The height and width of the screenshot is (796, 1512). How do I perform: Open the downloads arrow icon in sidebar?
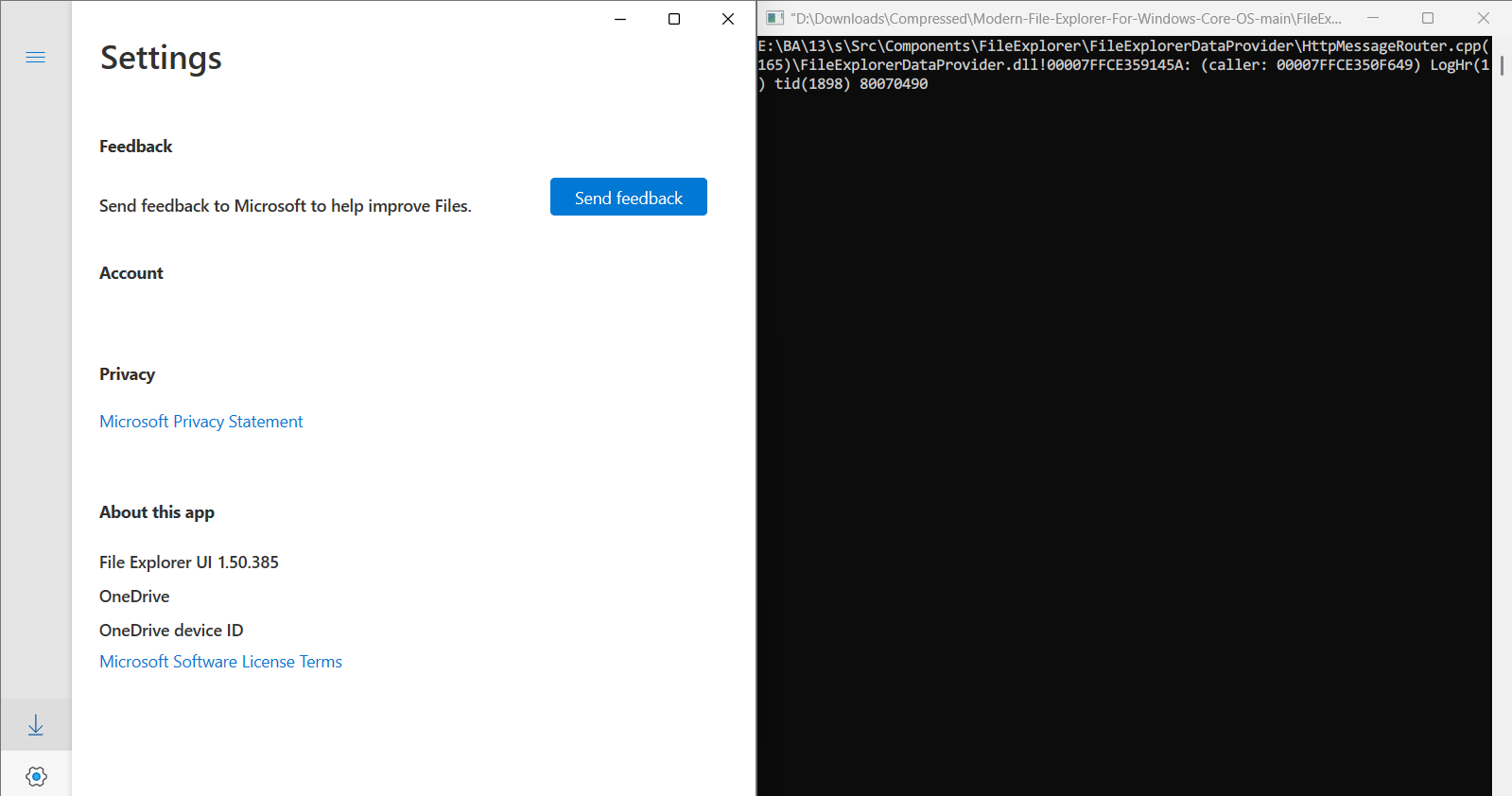point(36,725)
